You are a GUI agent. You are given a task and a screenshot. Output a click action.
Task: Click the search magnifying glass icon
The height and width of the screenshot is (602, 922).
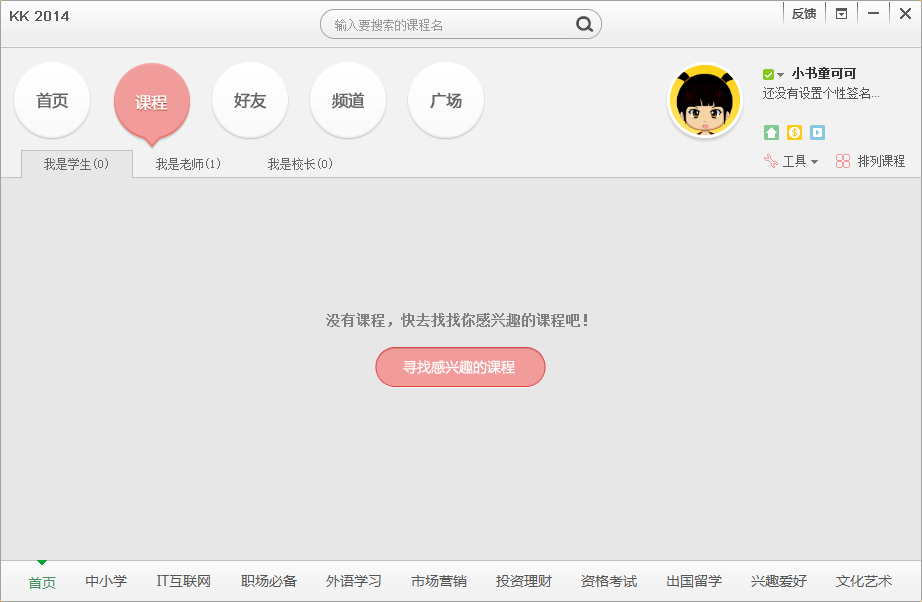coord(584,24)
